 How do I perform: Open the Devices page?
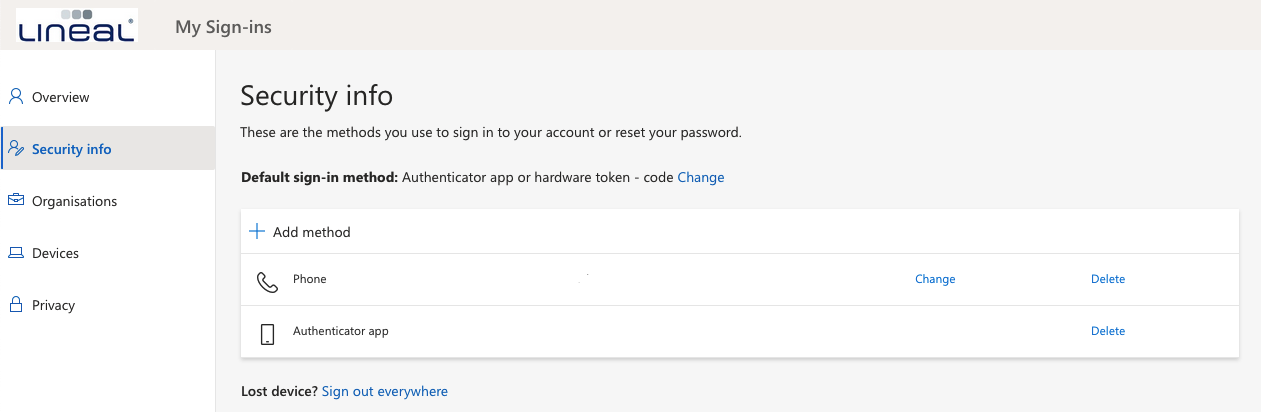55,253
